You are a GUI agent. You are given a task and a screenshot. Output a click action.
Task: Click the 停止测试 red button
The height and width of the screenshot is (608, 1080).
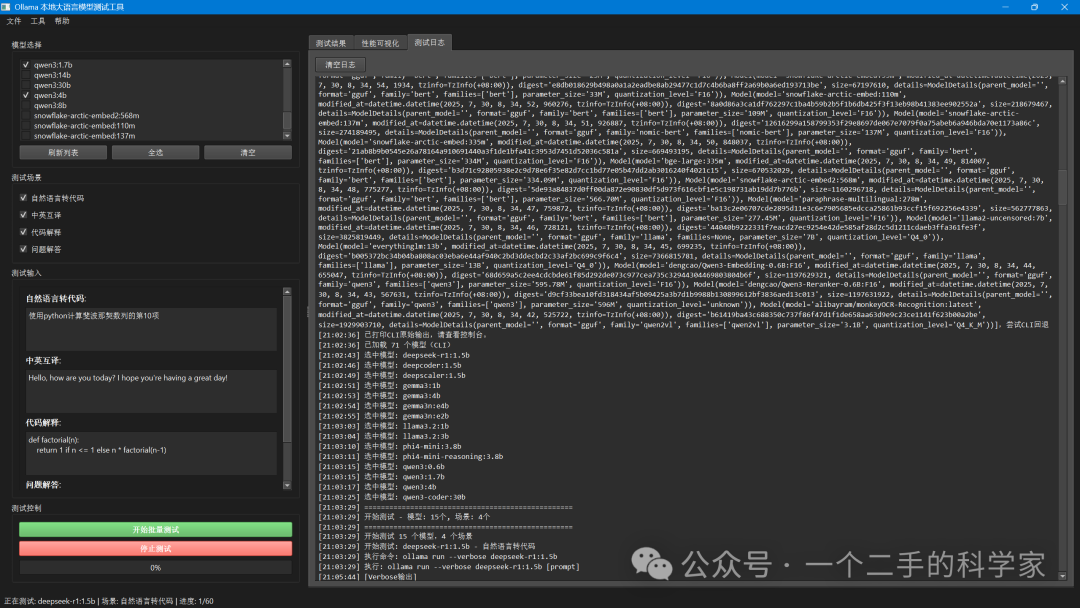click(x=156, y=548)
